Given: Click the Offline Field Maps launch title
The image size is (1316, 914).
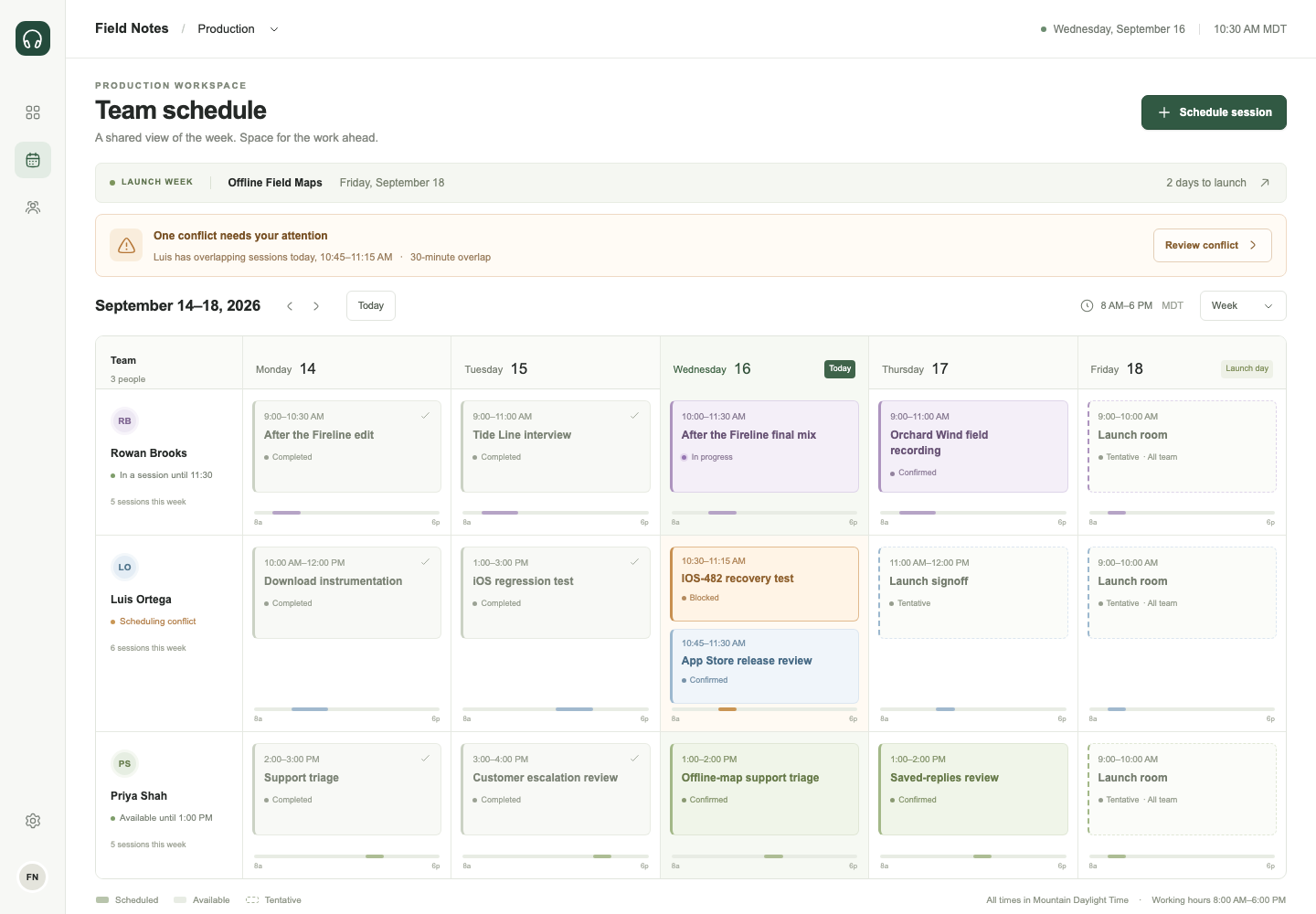Looking at the screenshot, I should coord(275,183).
